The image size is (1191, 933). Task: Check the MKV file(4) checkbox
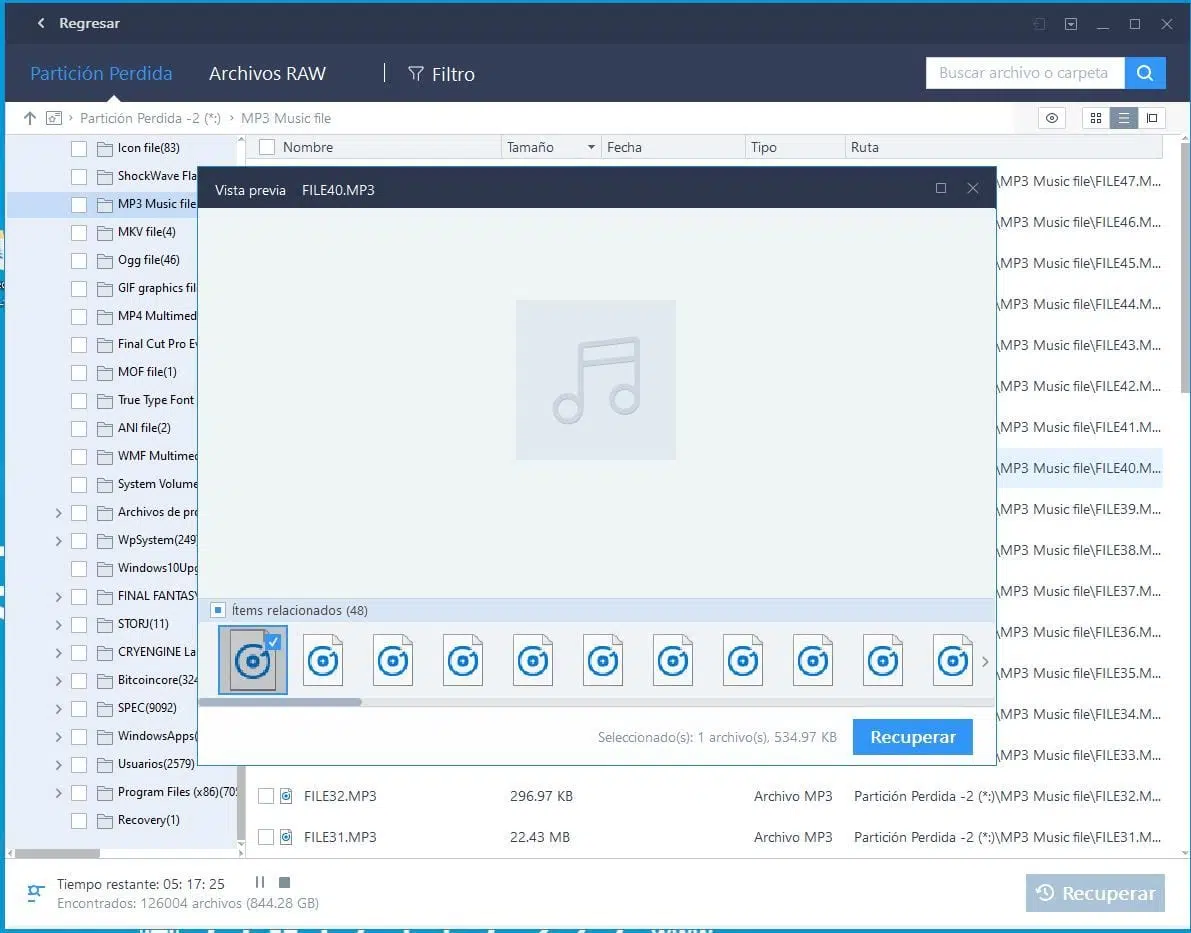[x=79, y=232]
